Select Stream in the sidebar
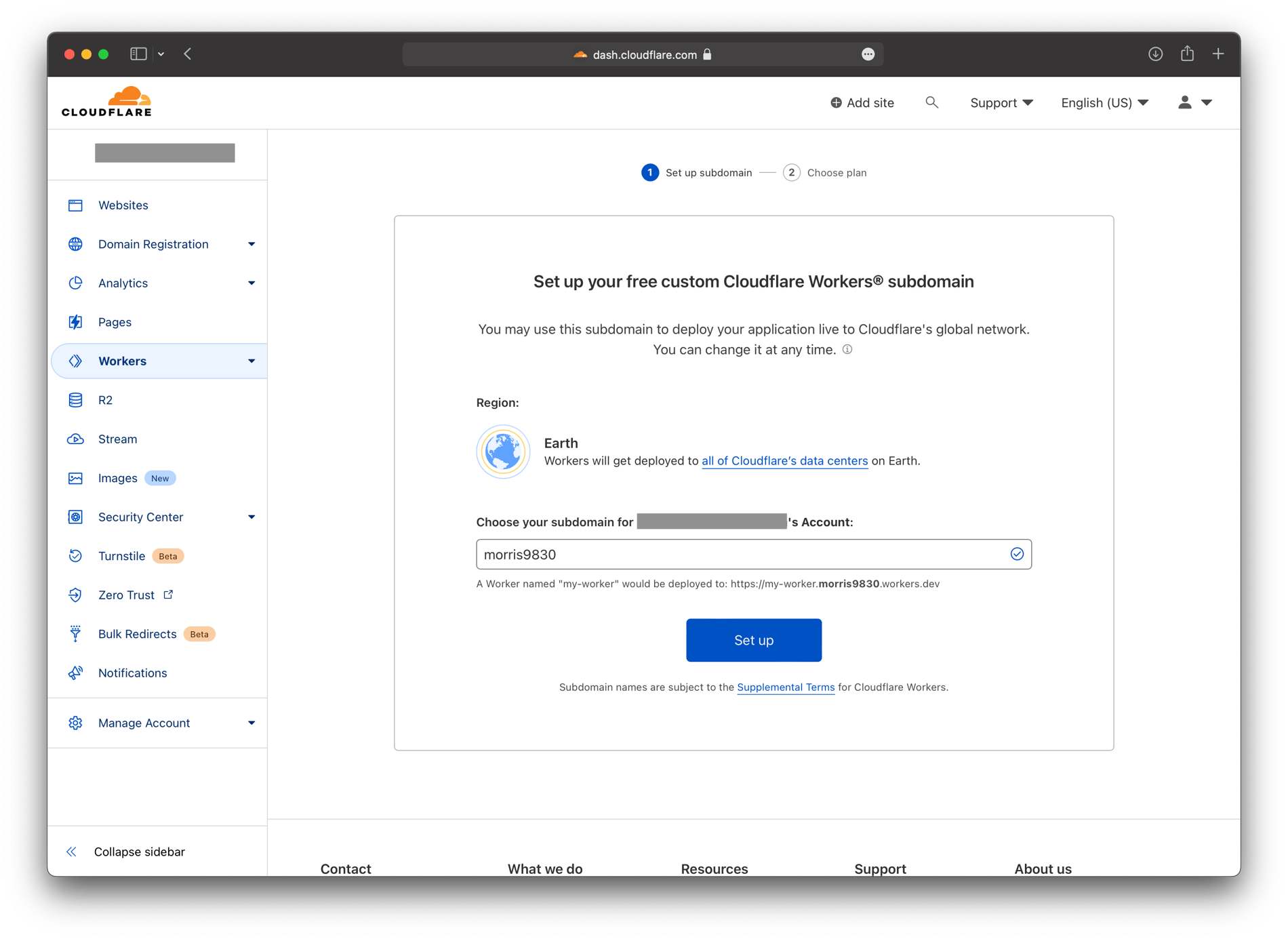Image resolution: width=1288 pixels, height=939 pixels. pos(117,439)
